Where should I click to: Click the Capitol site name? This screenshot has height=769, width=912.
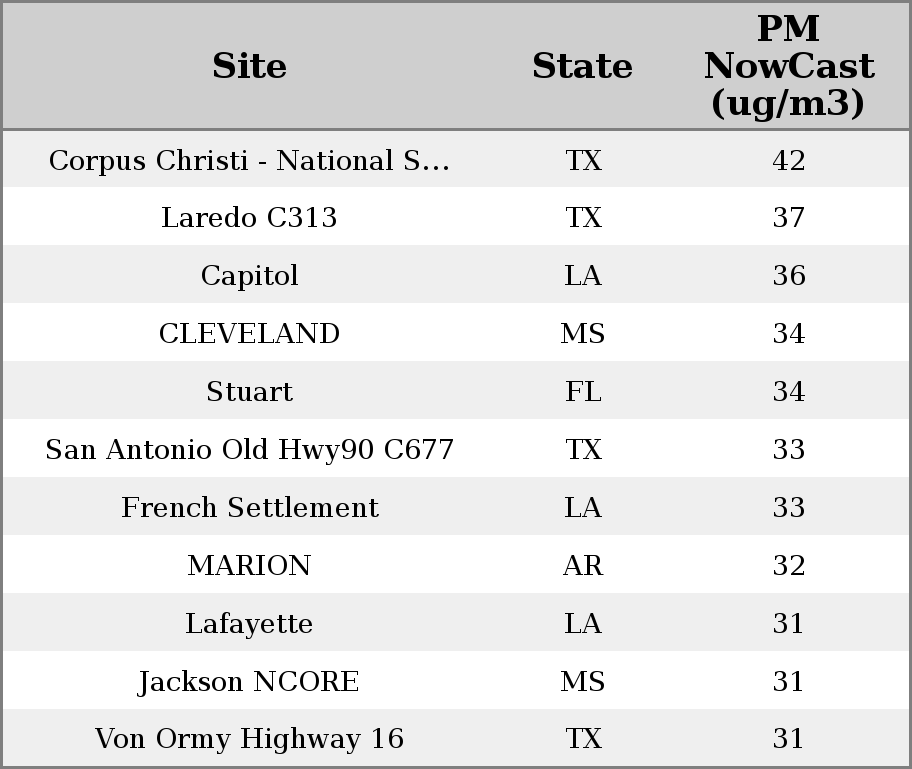(249, 276)
